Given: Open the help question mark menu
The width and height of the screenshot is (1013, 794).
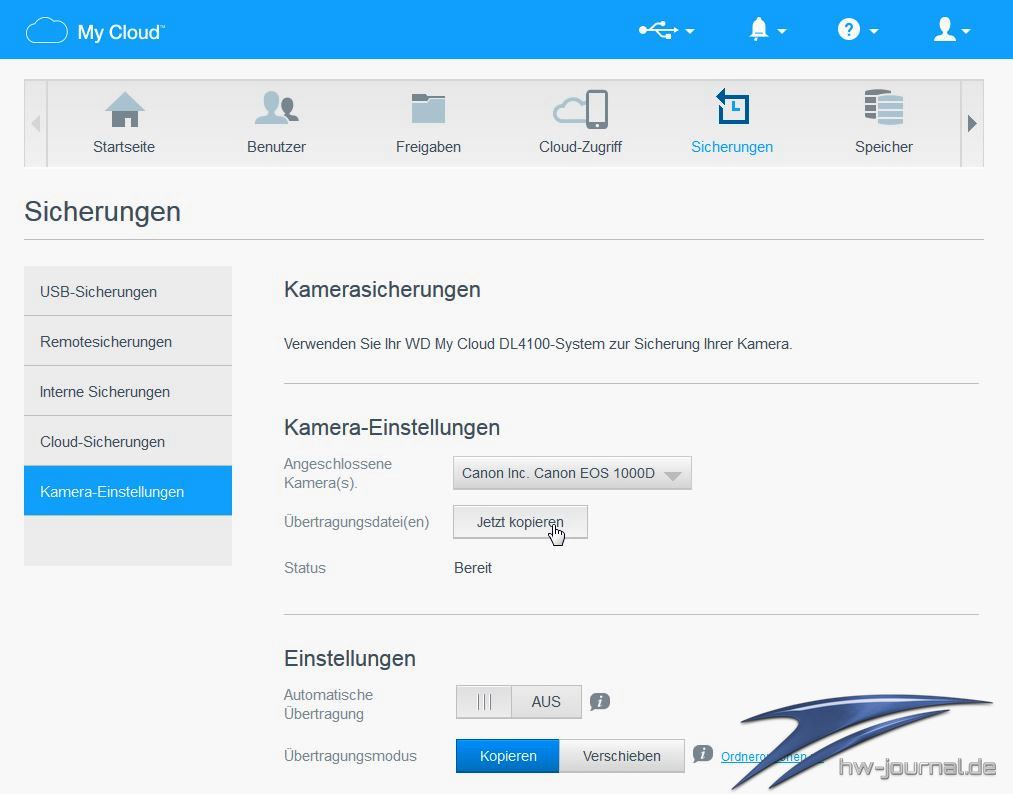Looking at the screenshot, I should coord(856,30).
